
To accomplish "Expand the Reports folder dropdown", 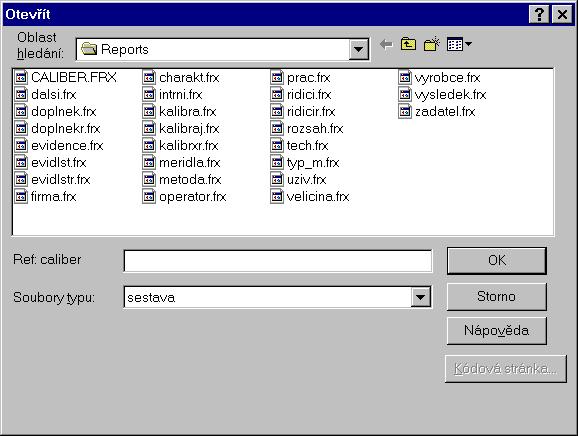I will click(358, 49).
